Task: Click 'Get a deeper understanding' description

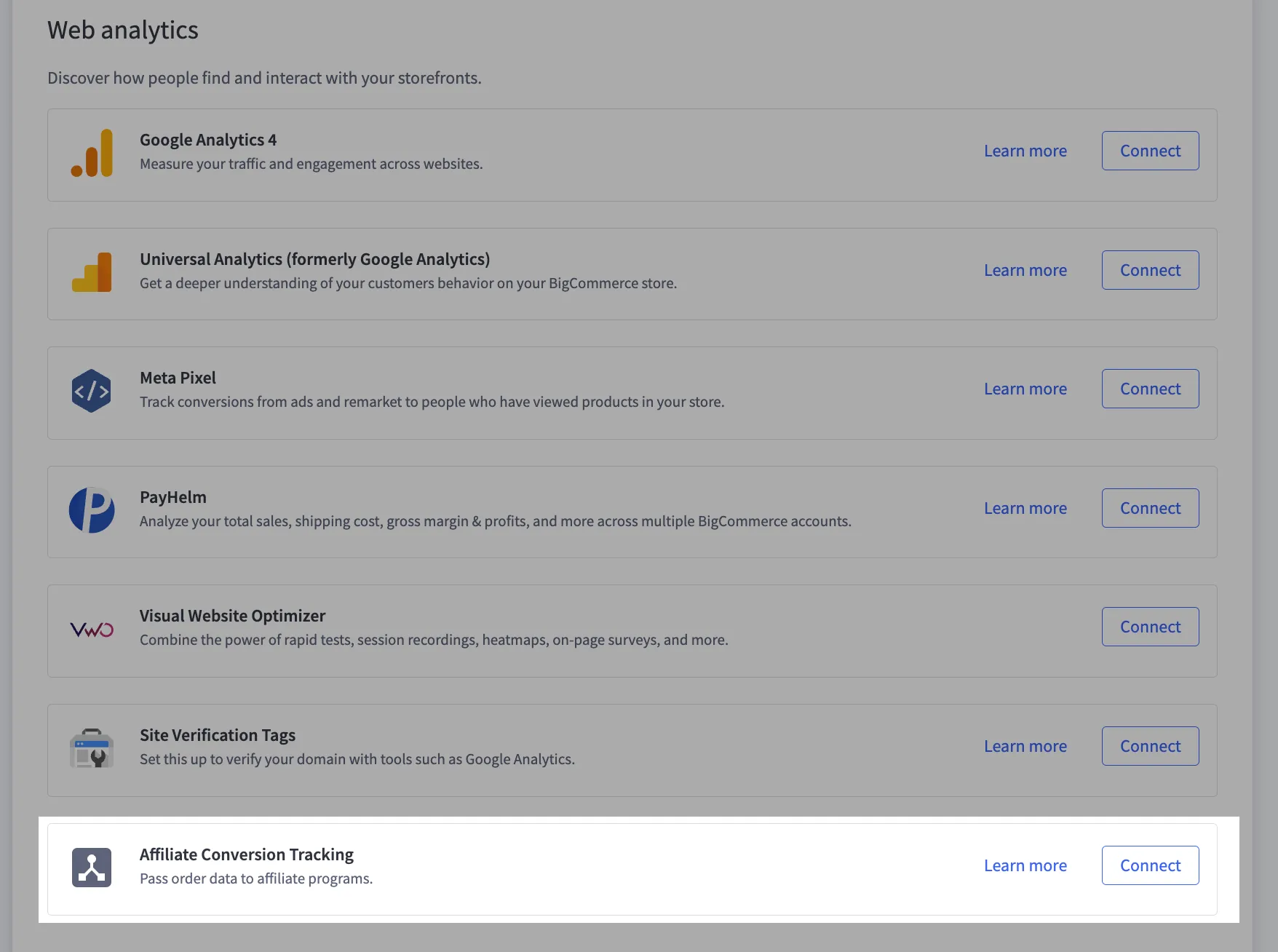Action: tap(408, 283)
